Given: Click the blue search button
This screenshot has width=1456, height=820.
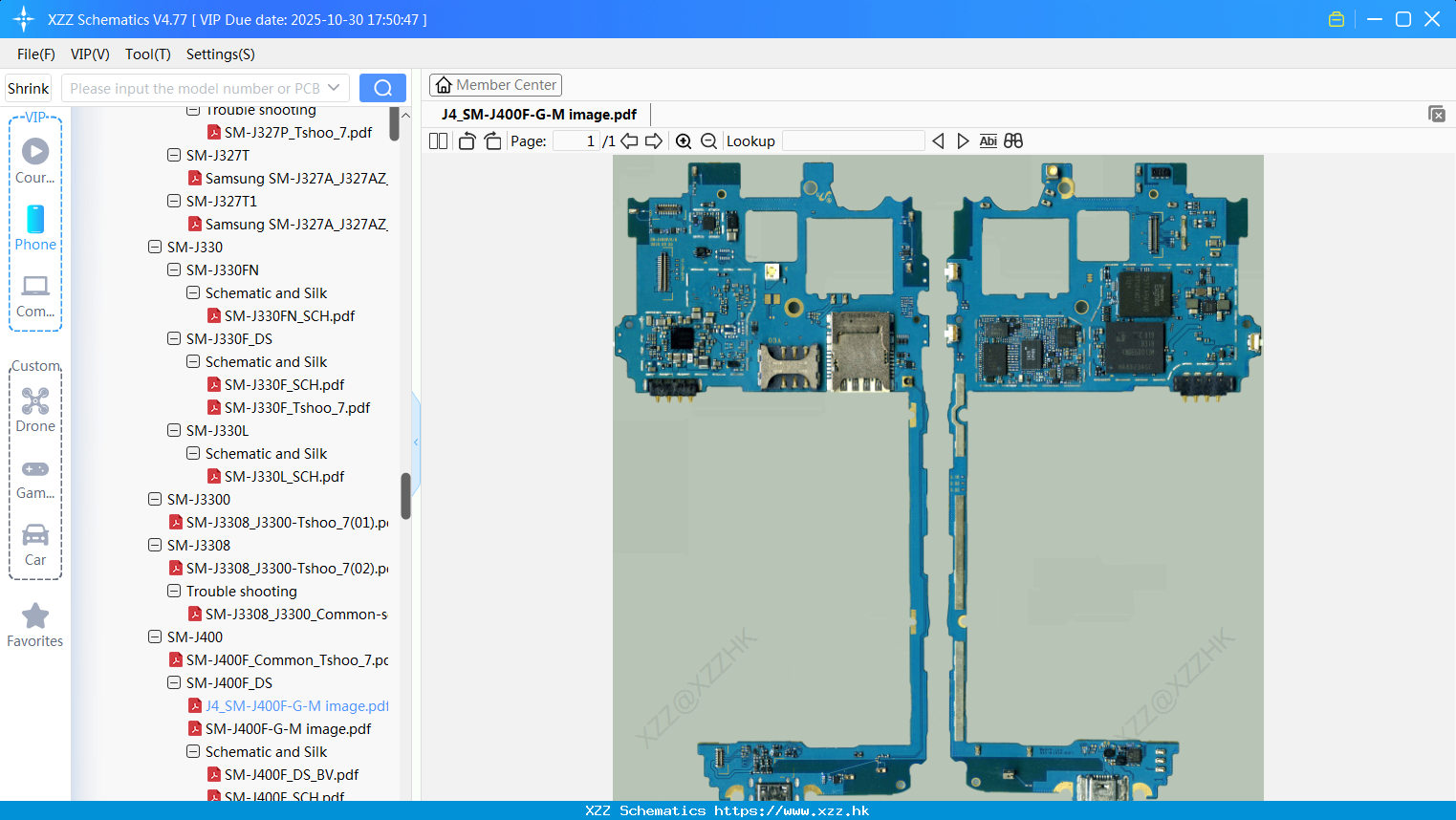Looking at the screenshot, I should click(382, 88).
